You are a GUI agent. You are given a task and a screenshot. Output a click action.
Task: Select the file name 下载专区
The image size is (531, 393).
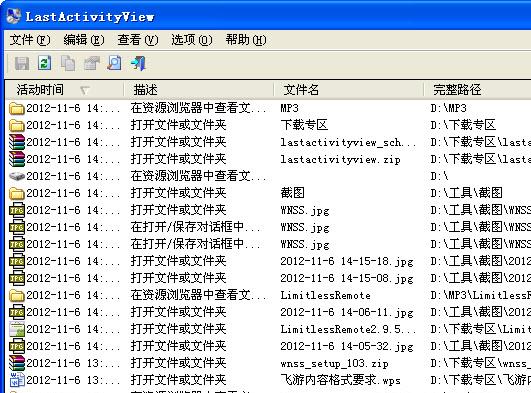[x=304, y=125]
